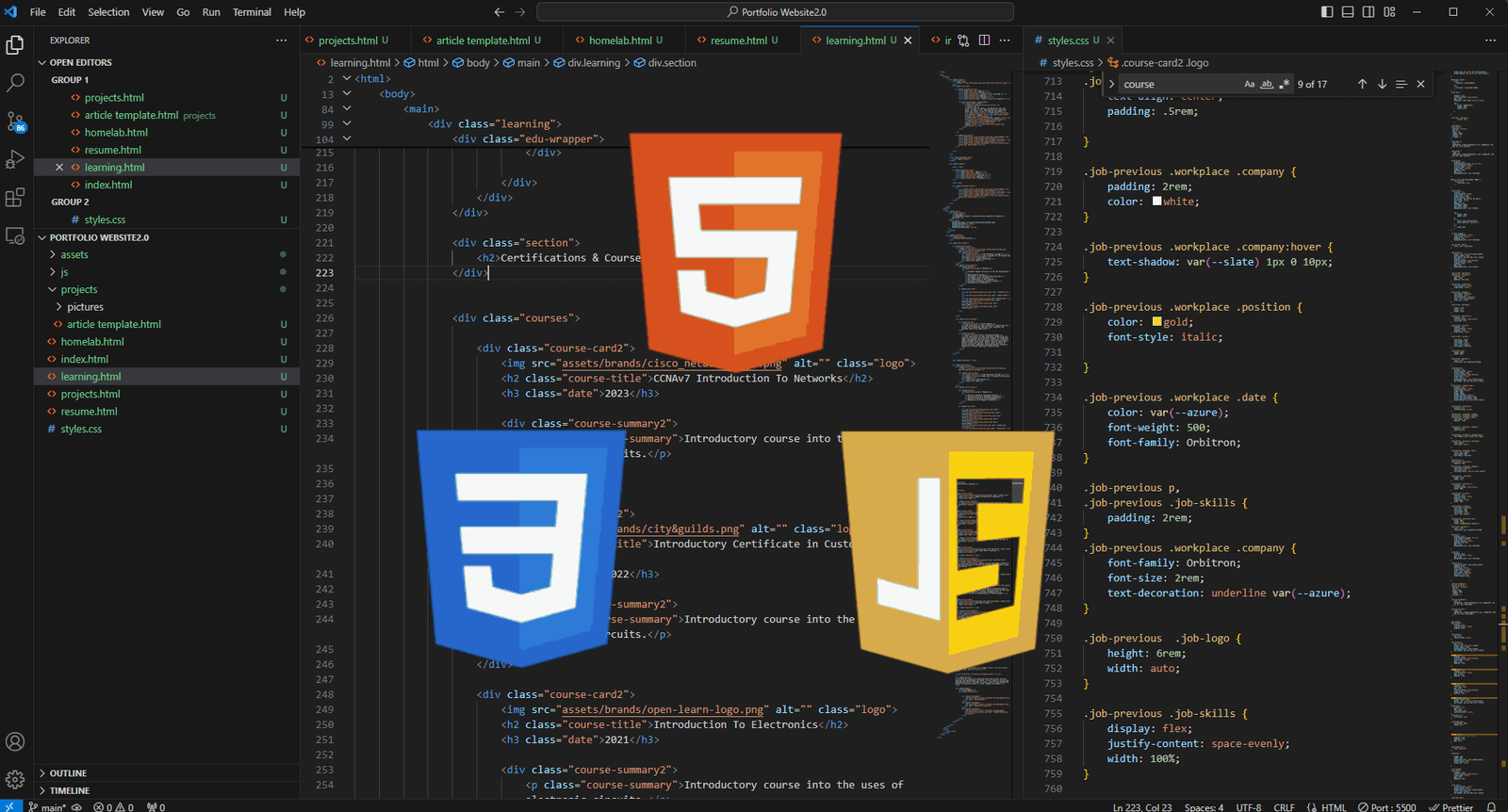Split the left editor group
This screenshot has height=812, width=1508.
pyautogui.click(x=984, y=41)
